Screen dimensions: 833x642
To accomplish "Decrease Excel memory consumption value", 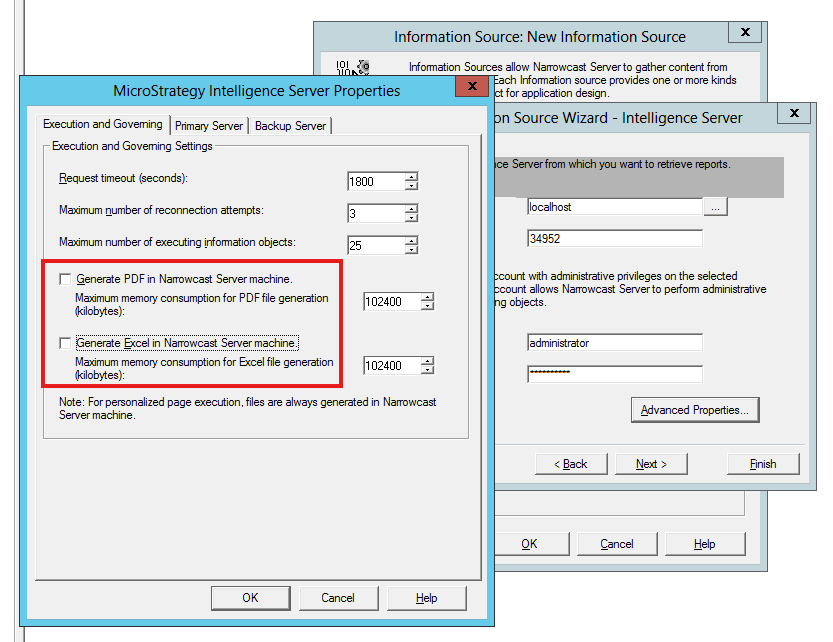I will pyautogui.click(x=428, y=370).
